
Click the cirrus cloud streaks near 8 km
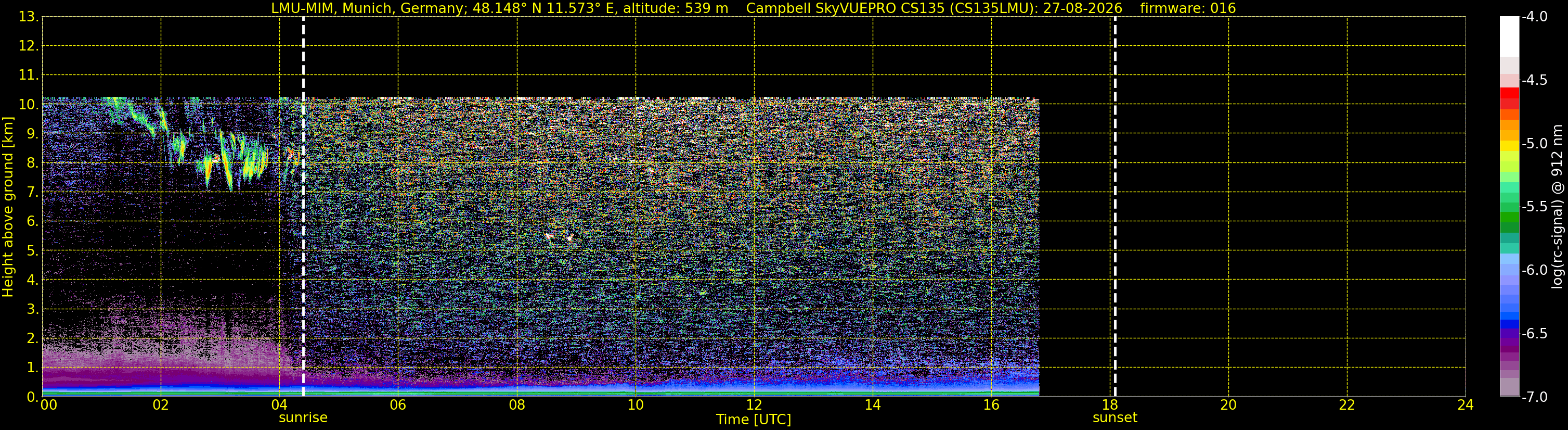pyautogui.click(x=231, y=160)
